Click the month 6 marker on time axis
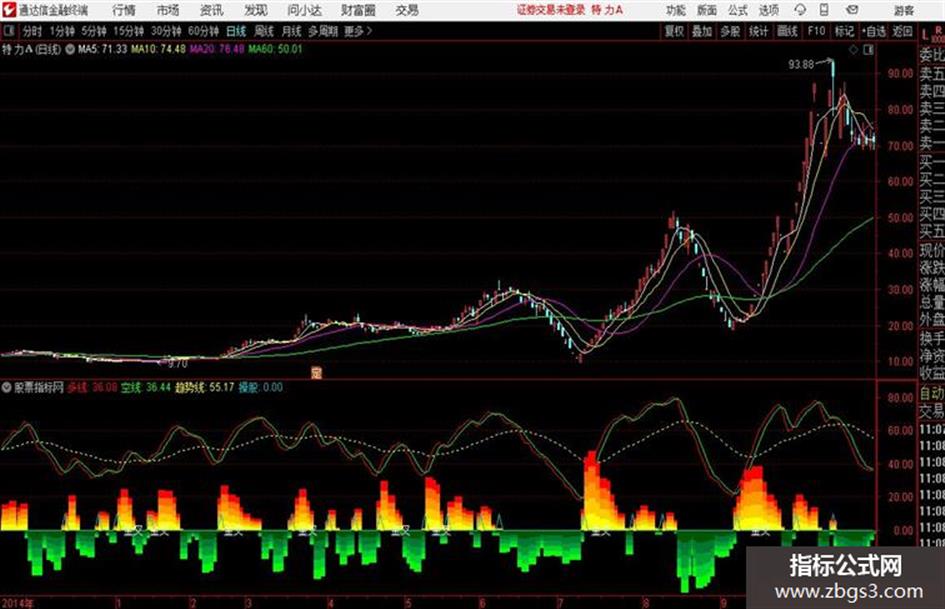This screenshot has height=609, width=945. pyautogui.click(x=482, y=603)
